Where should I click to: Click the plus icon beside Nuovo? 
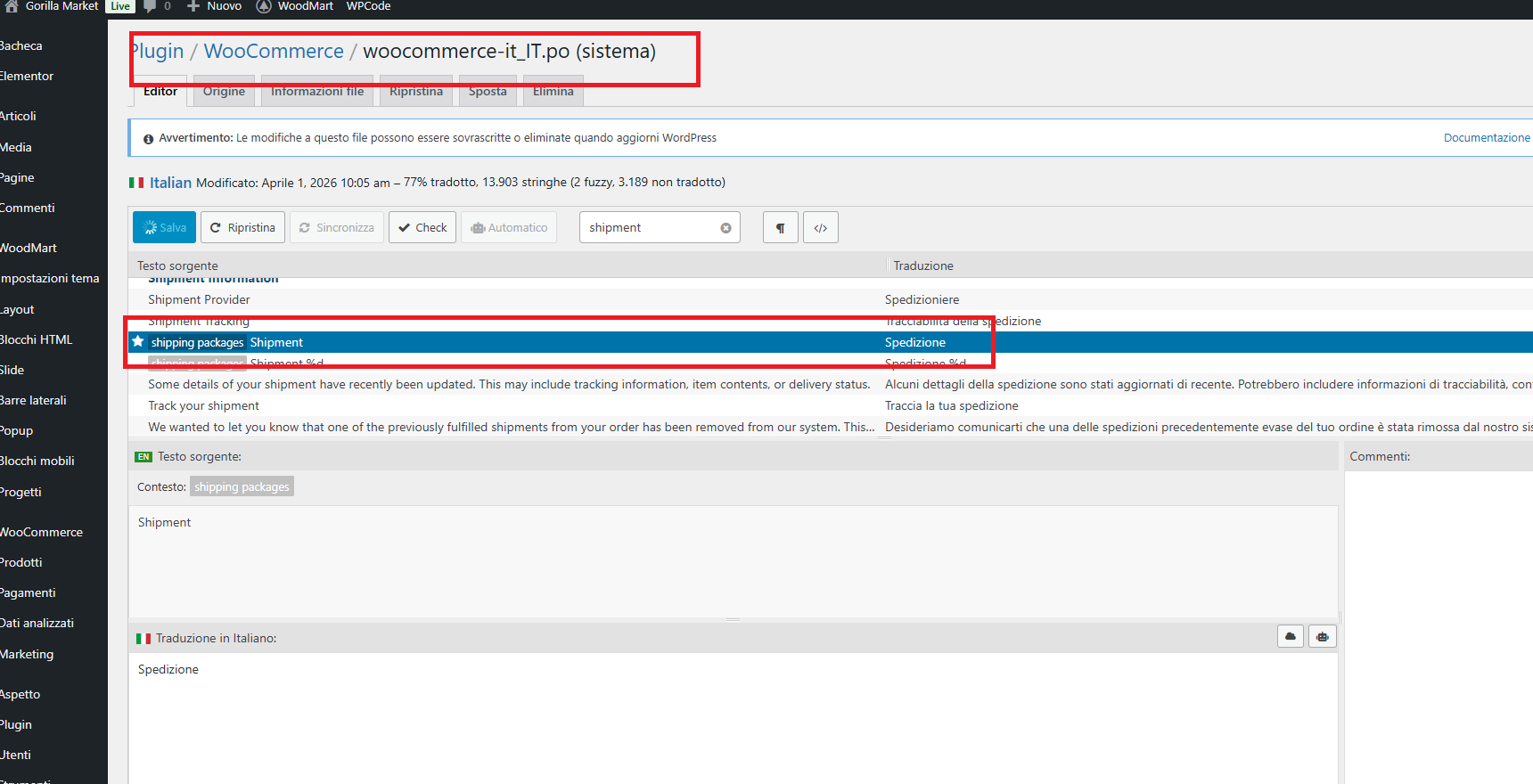pyautogui.click(x=193, y=6)
